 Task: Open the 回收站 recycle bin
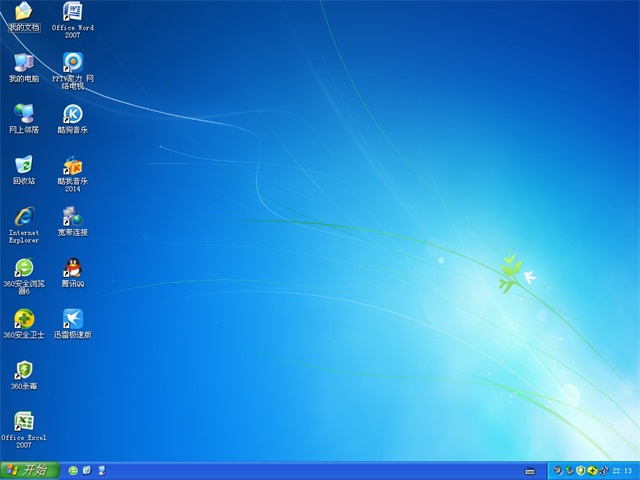[24, 166]
